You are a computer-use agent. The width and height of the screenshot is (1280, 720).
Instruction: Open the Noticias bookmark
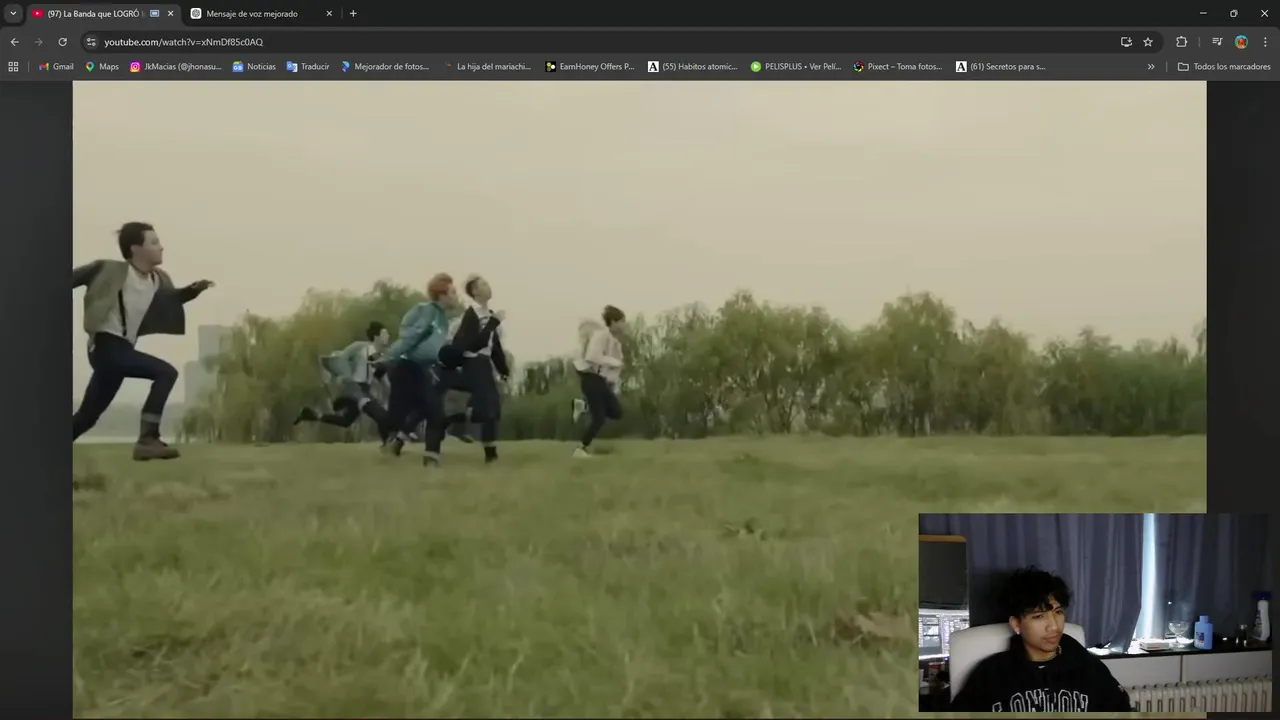[254, 67]
